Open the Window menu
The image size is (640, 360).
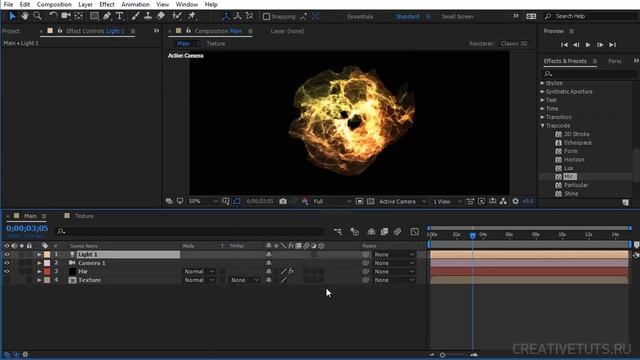pyautogui.click(x=187, y=4)
